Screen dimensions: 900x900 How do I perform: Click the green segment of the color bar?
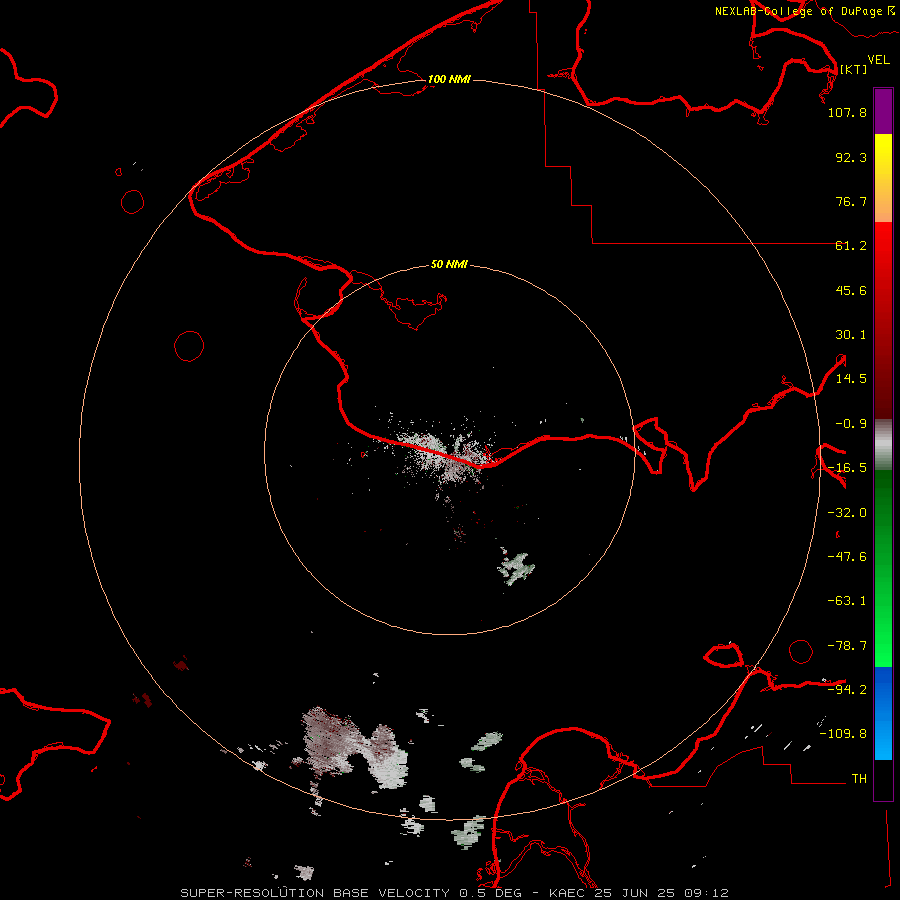click(x=883, y=568)
